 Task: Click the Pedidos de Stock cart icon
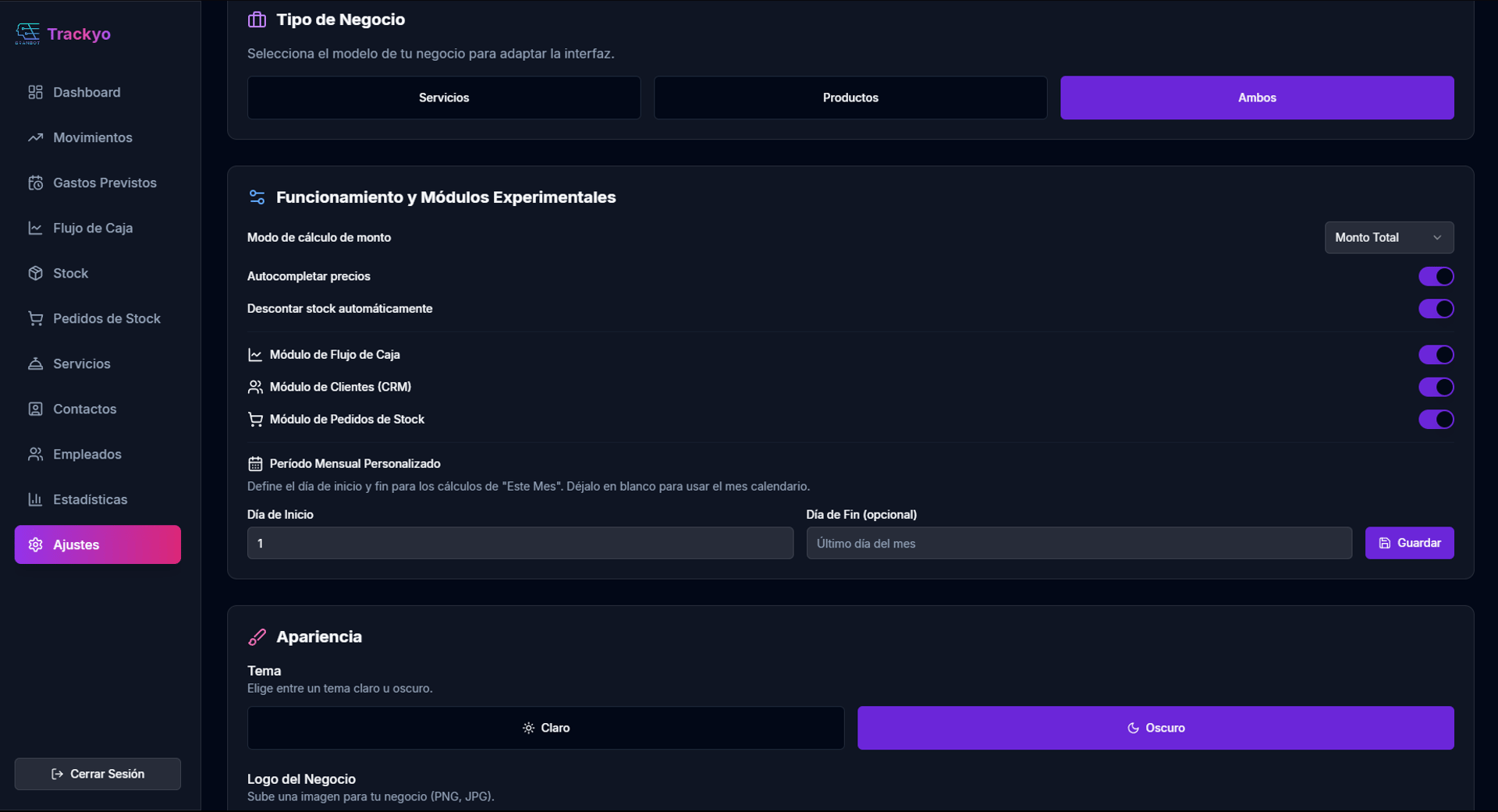click(35, 318)
